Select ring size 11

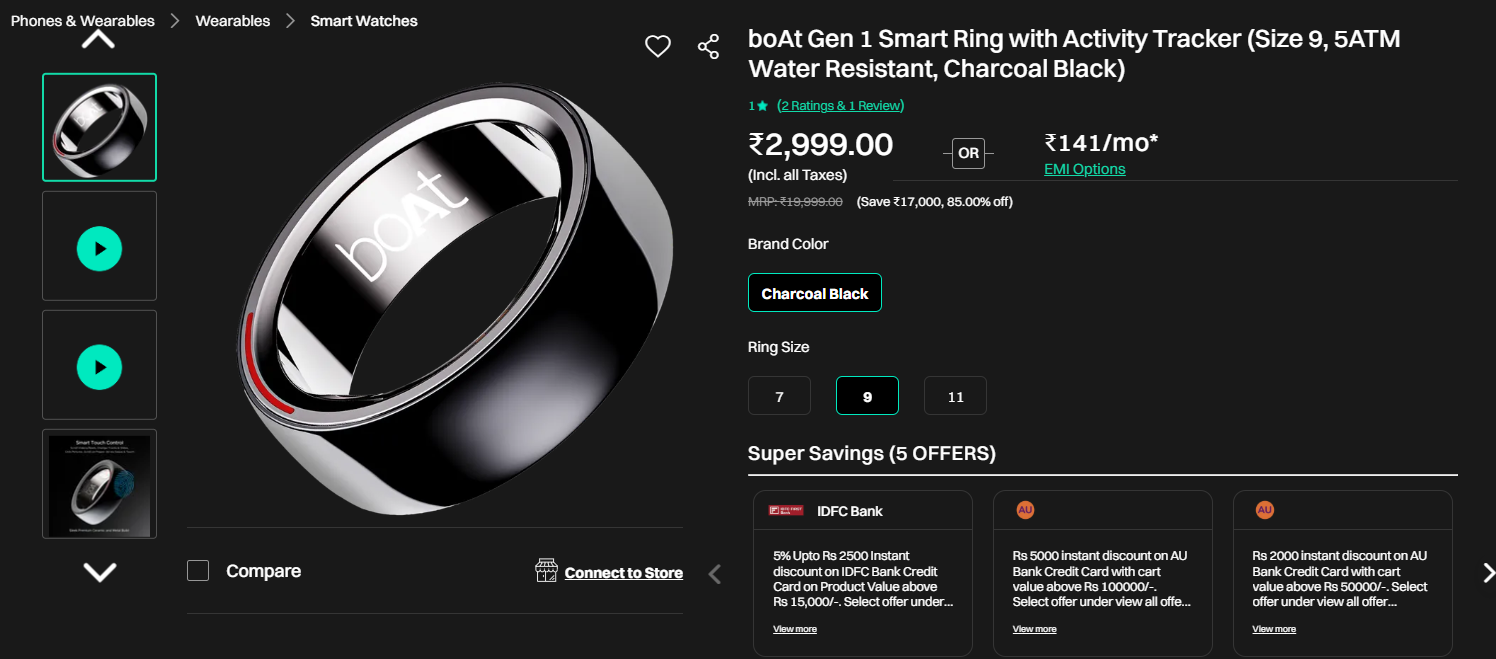(955, 396)
